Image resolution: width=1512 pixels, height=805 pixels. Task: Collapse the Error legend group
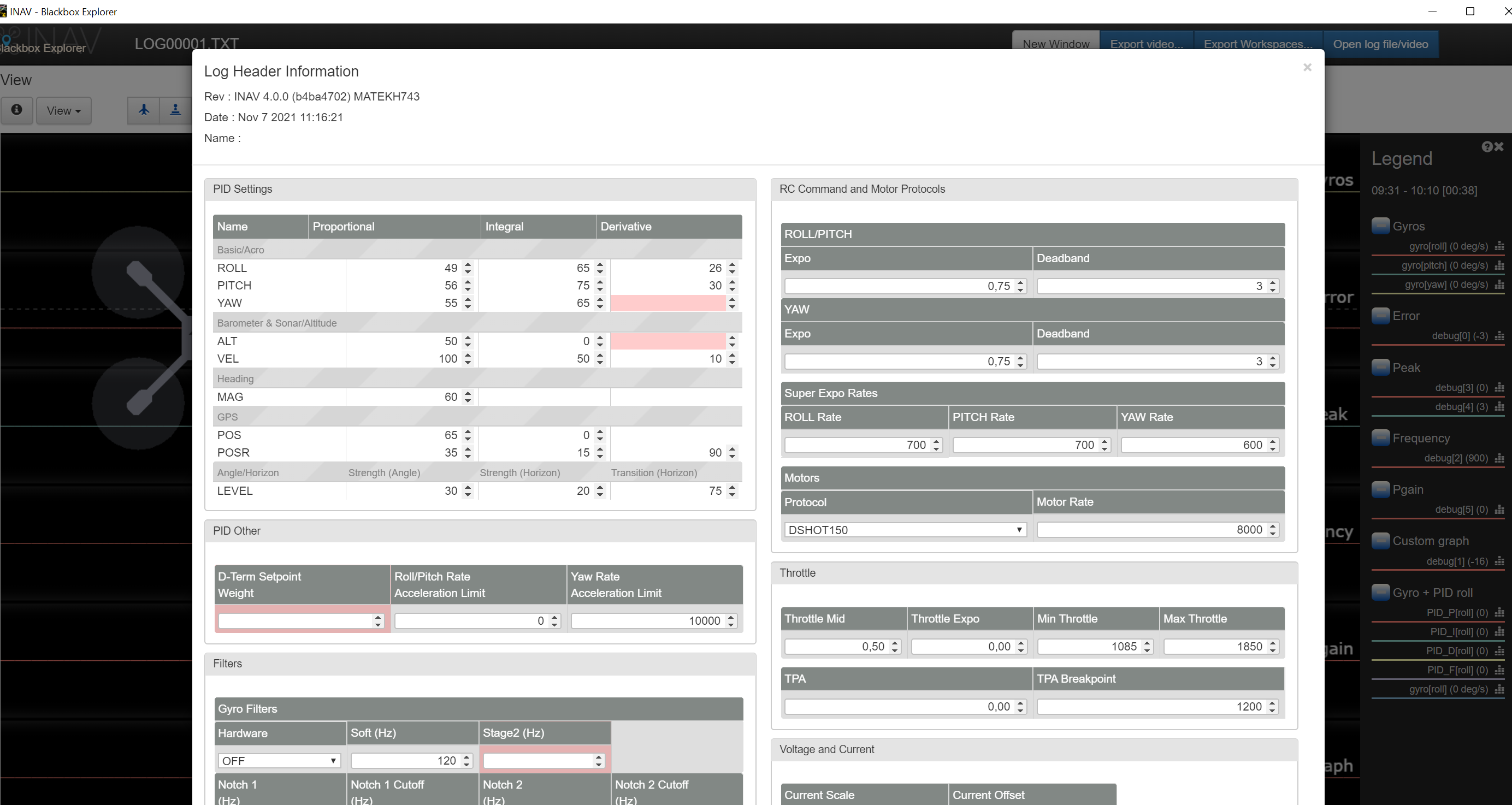click(1380, 316)
